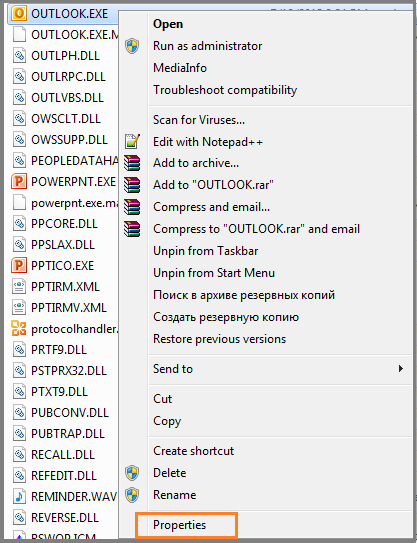Click the OUTLOOK.EXE.M blank file icon
The image size is (417, 543).
point(19,35)
